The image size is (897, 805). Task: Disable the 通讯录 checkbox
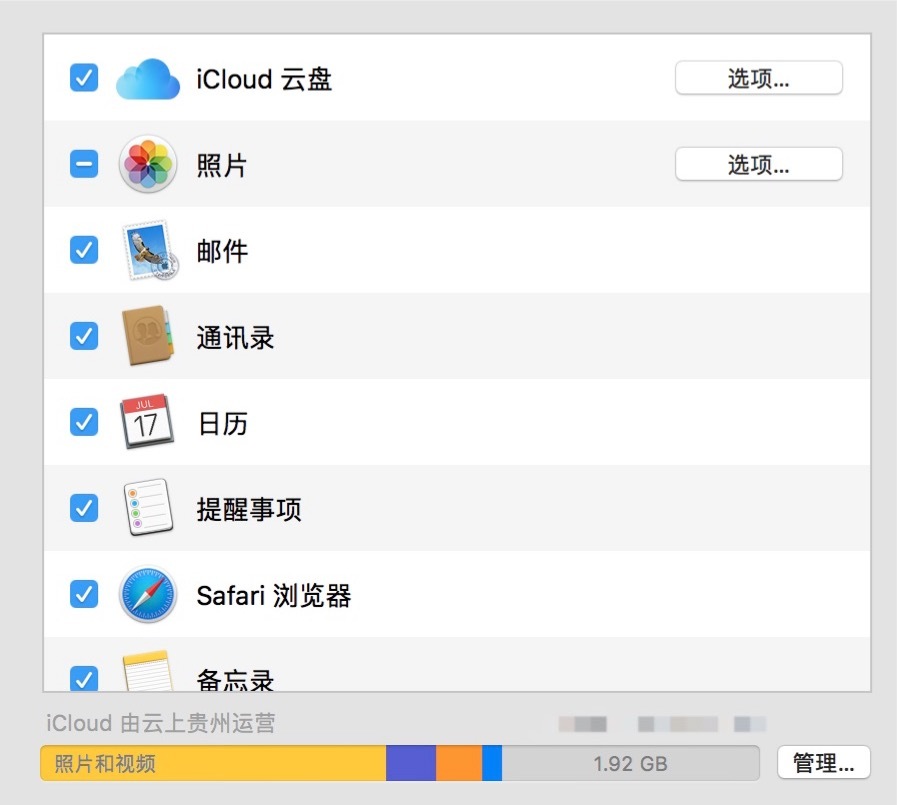[84, 335]
